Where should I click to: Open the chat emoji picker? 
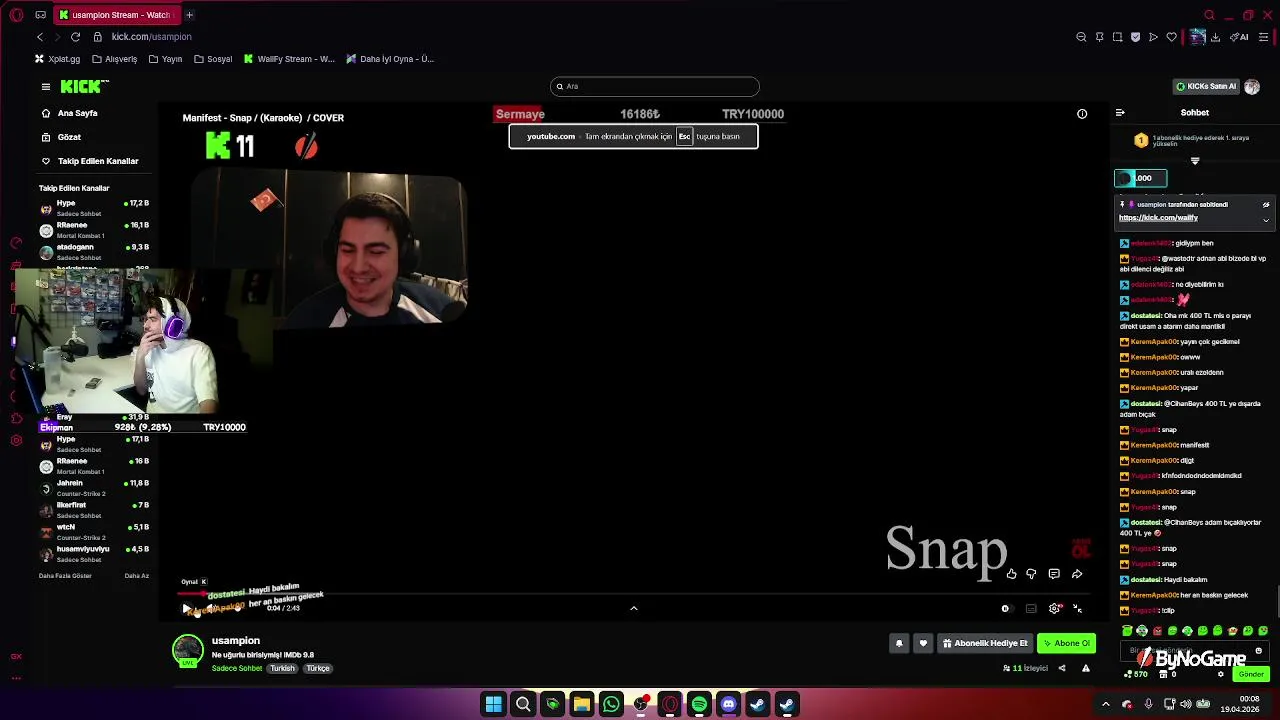pos(1258,651)
